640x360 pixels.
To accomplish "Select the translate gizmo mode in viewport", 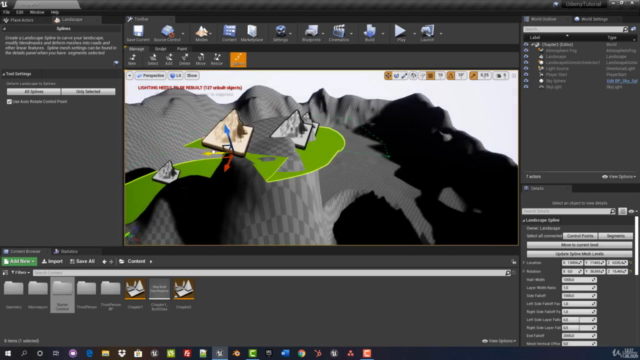I will pyautogui.click(x=388, y=76).
